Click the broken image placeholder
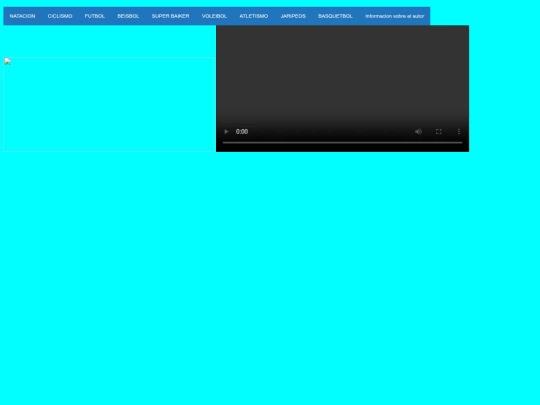This screenshot has height=405, width=540. (110, 104)
